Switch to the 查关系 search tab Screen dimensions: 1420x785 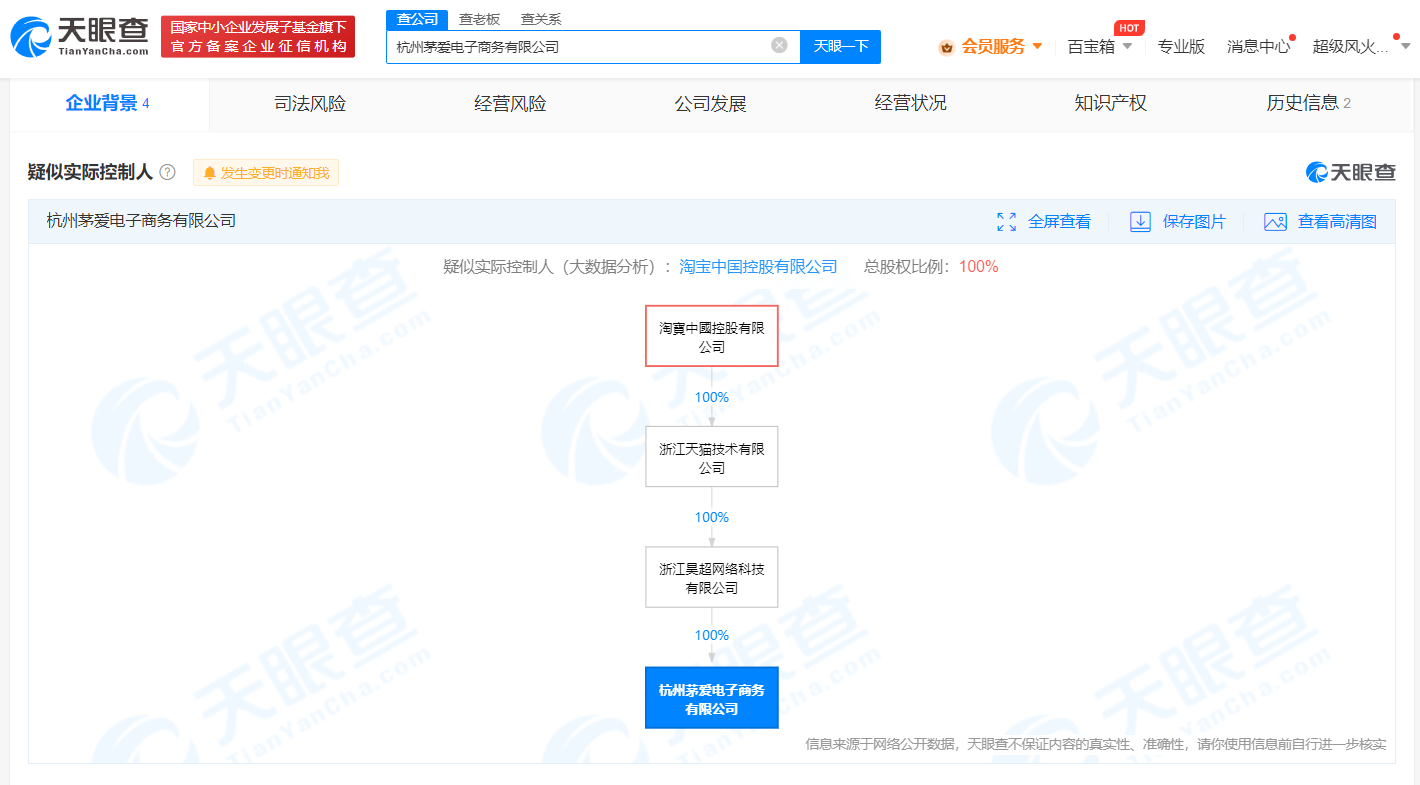click(x=541, y=19)
